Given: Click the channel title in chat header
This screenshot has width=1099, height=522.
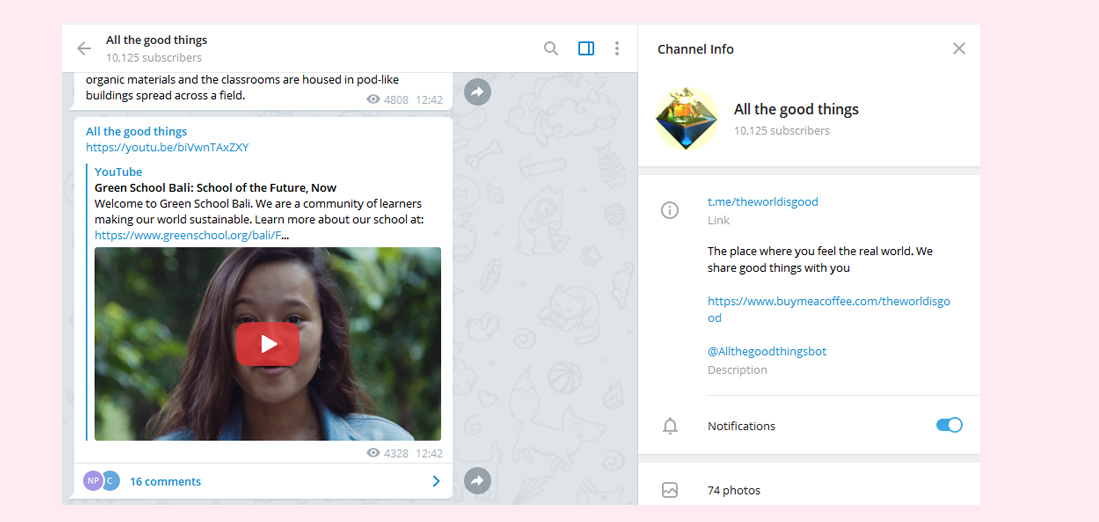Looking at the screenshot, I should 156,40.
